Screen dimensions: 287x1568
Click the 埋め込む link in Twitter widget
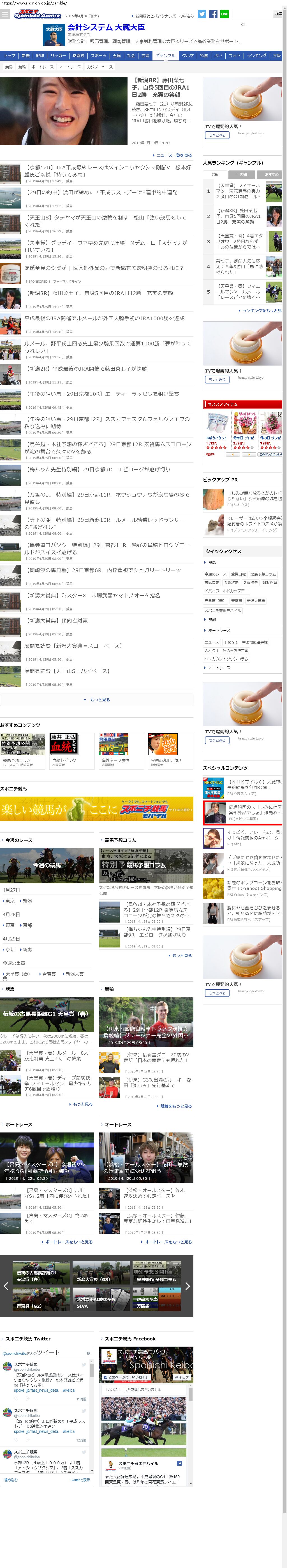point(11,1480)
